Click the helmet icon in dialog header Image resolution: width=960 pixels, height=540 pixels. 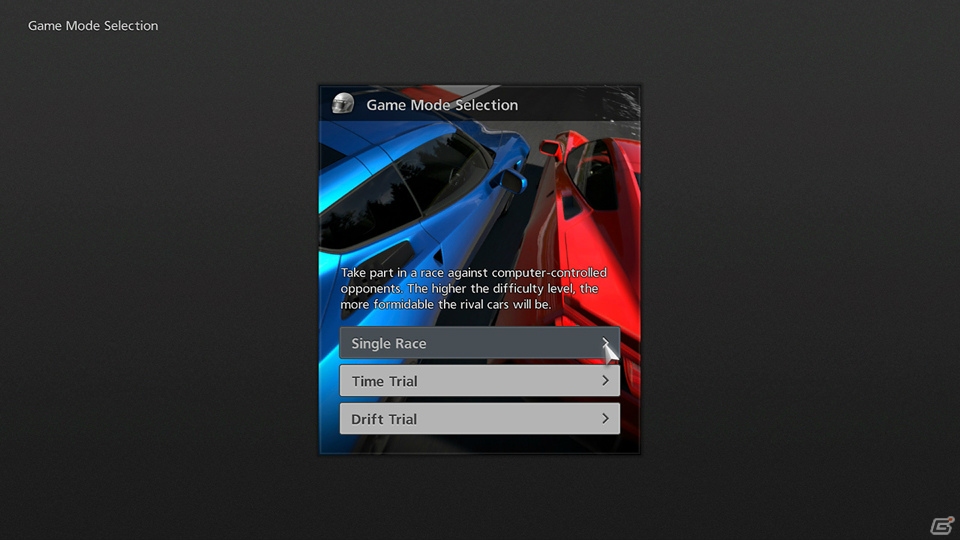point(343,103)
